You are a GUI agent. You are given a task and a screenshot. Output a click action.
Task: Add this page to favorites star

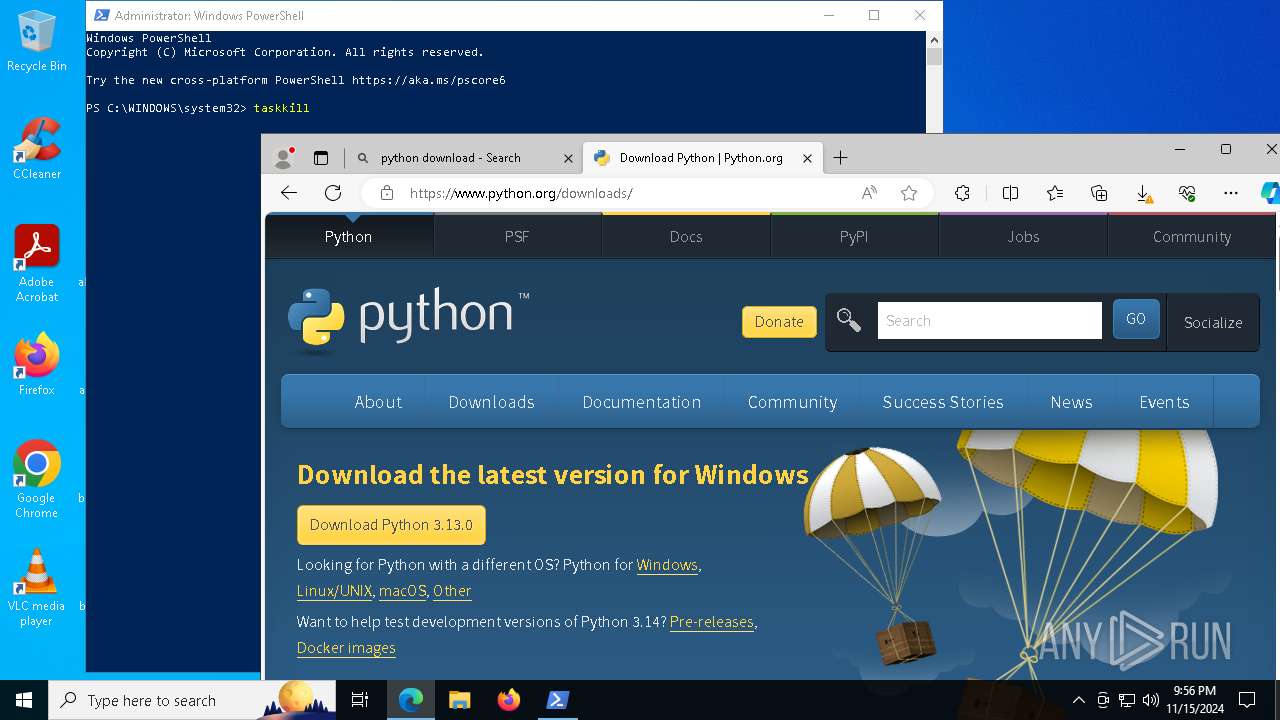coord(909,193)
